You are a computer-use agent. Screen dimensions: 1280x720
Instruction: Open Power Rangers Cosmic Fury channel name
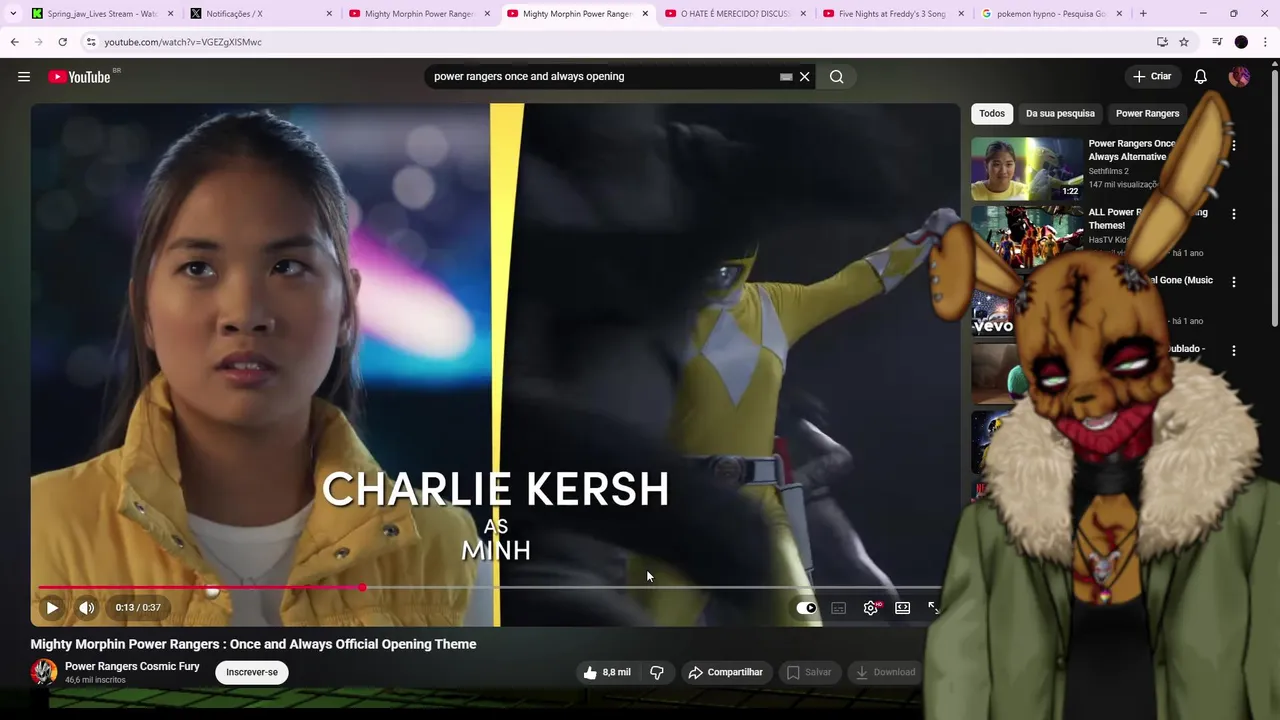[x=132, y=666]
